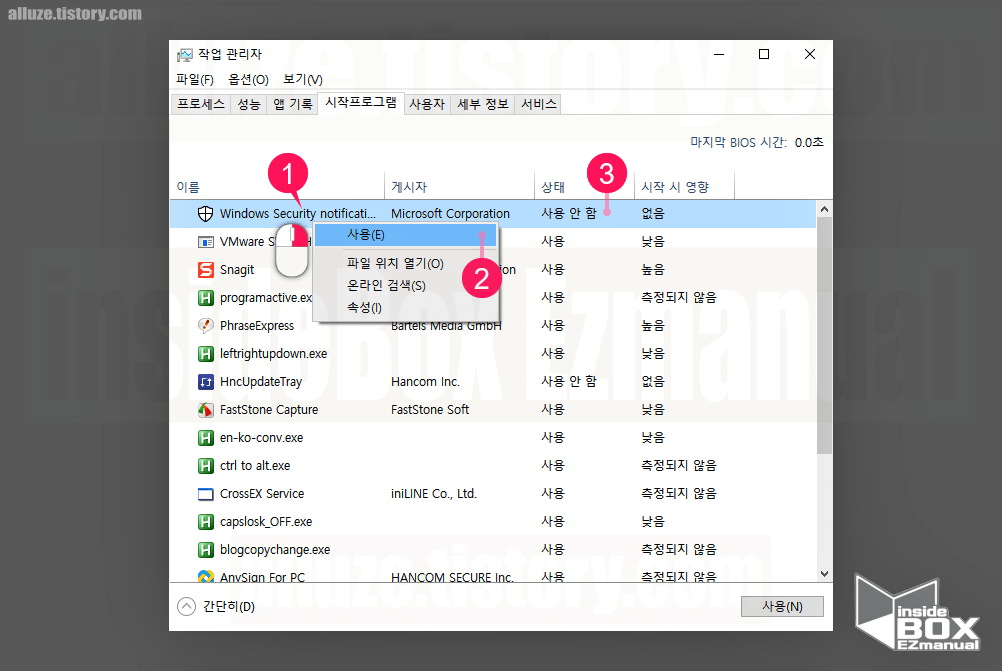Viewport: 1002px width, 671px height.
Task: Click the FastStone Soft publisher cell
Action: [429, 410]
